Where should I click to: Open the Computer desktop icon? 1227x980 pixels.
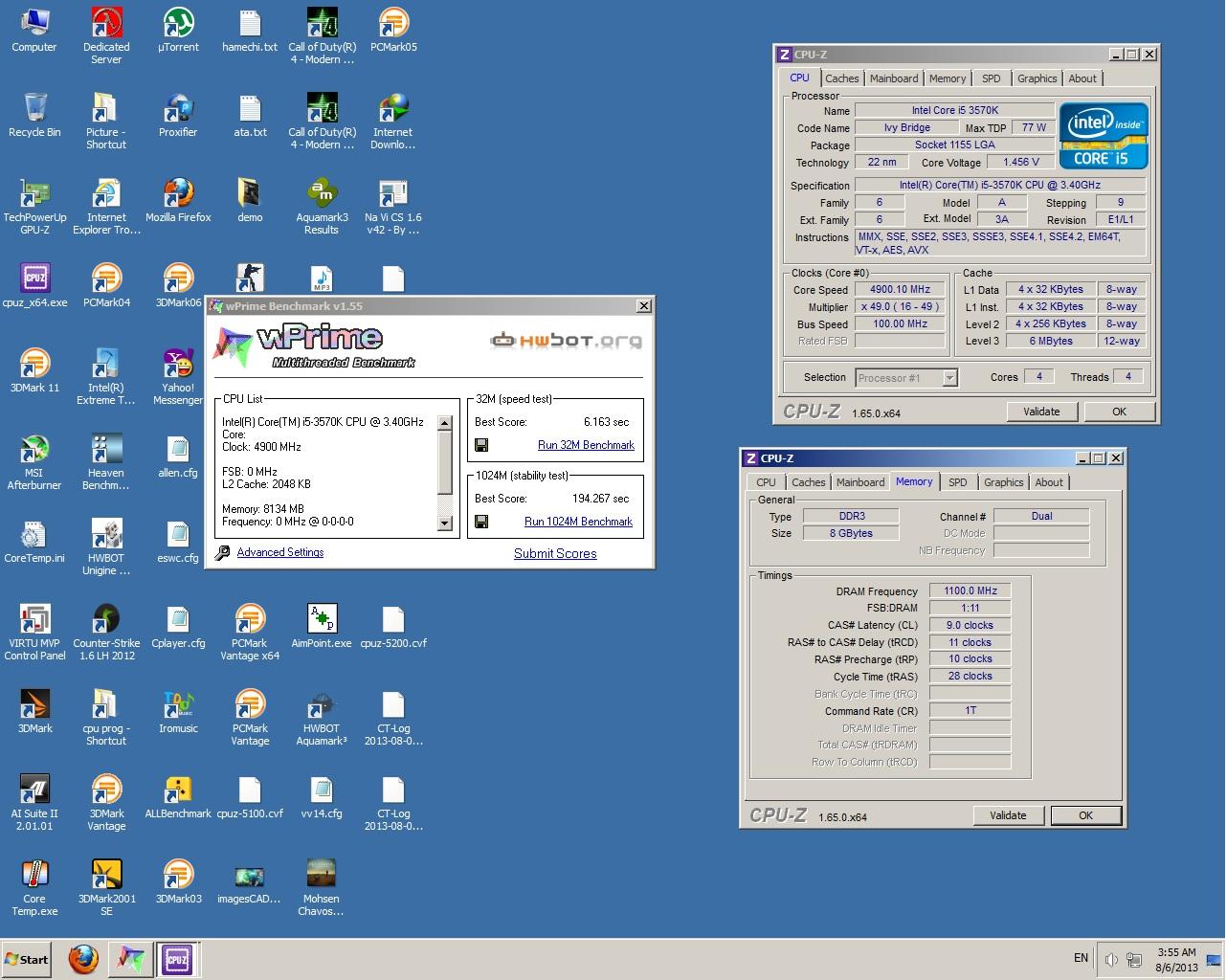tap(34, 30)
